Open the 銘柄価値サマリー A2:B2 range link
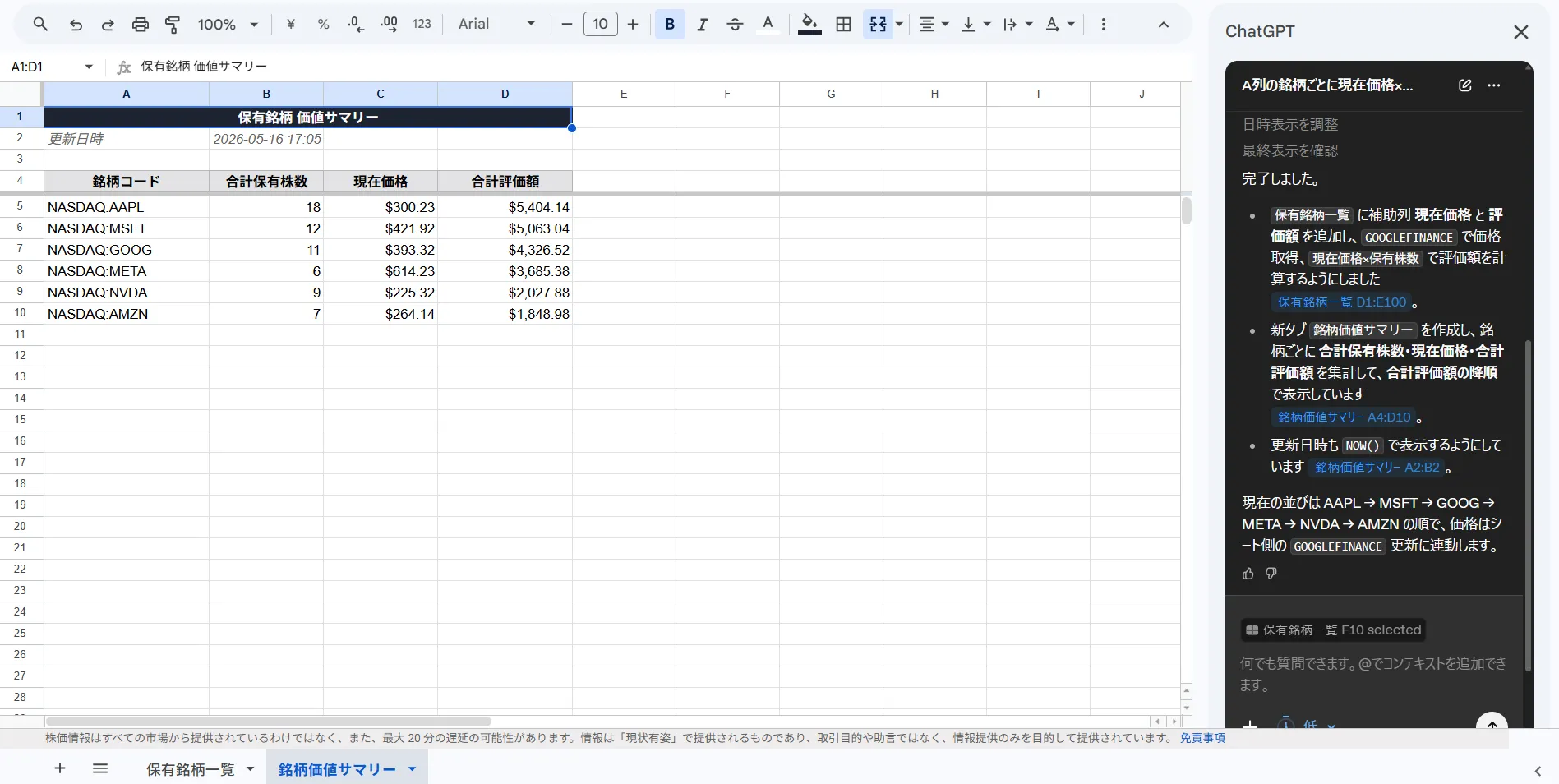Viewport: 1559px width, 784px height. tap(1377, 468)
